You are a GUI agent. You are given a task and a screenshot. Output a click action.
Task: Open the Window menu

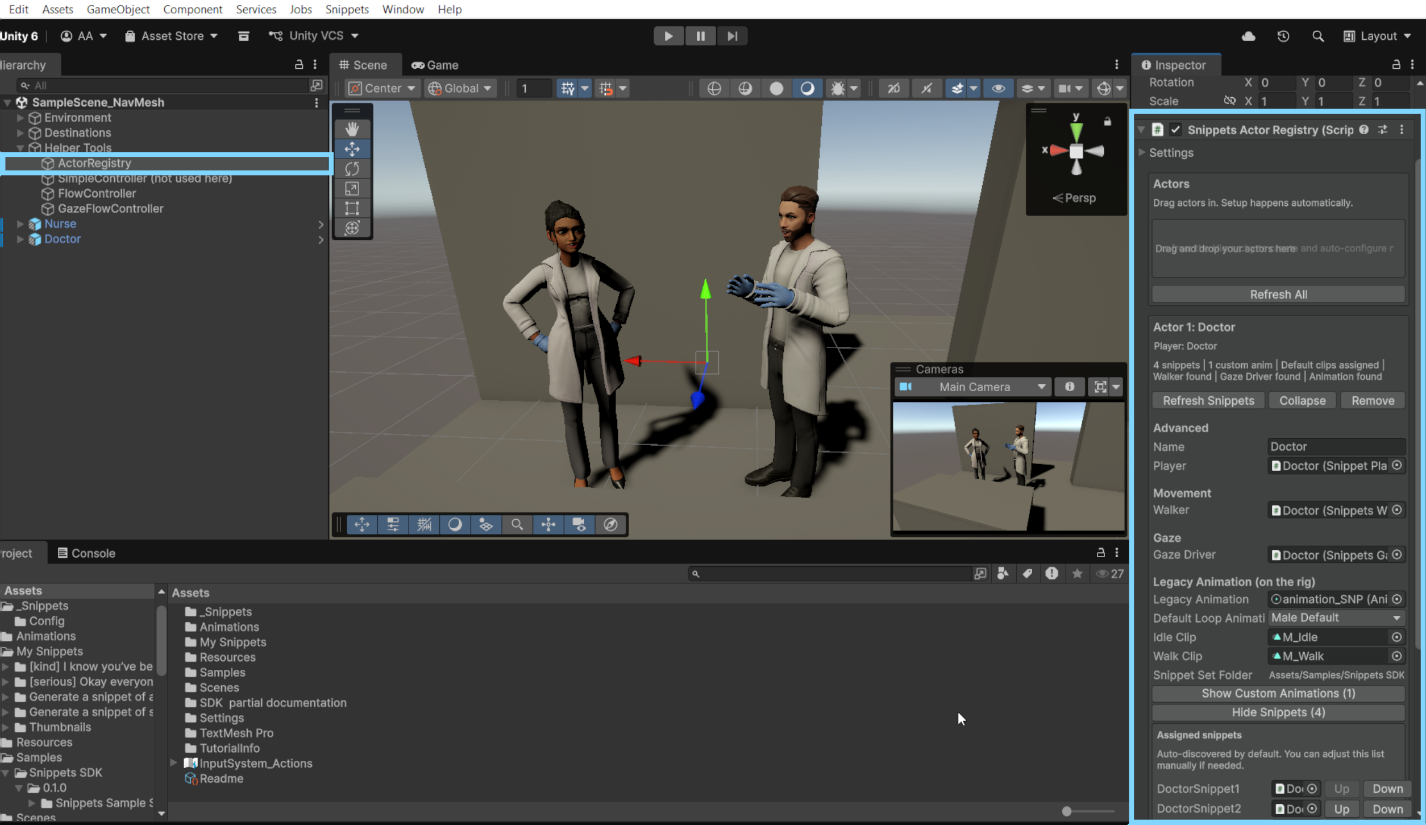pyautogui.click(x=403, y=9)
